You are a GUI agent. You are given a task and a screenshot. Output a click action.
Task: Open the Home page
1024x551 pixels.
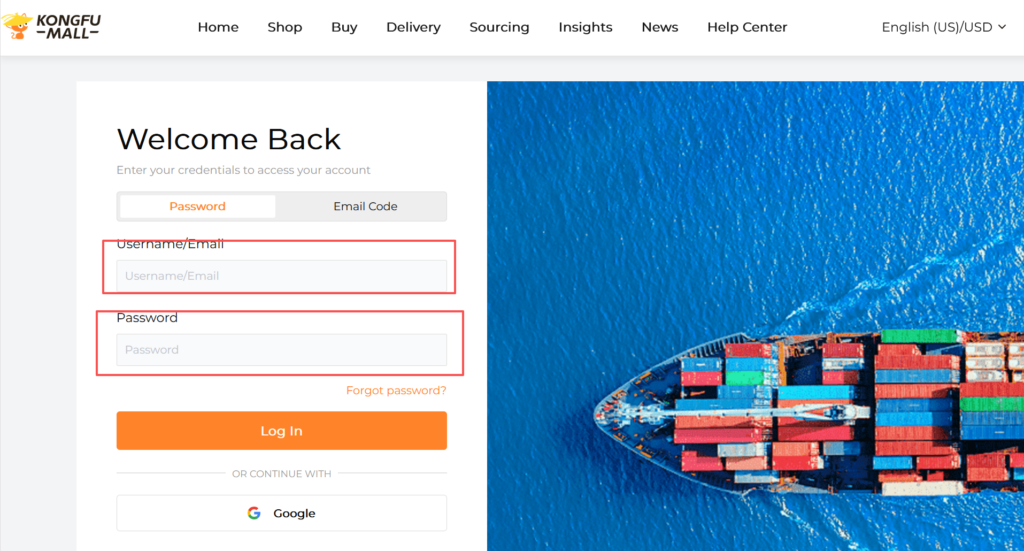pos(218,27)
